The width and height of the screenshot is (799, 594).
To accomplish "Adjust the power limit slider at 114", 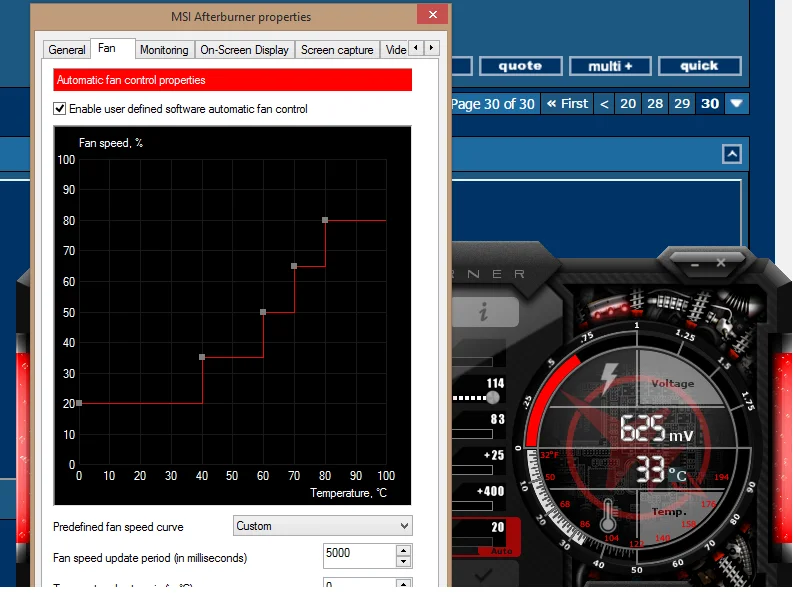I will [493, 397].
